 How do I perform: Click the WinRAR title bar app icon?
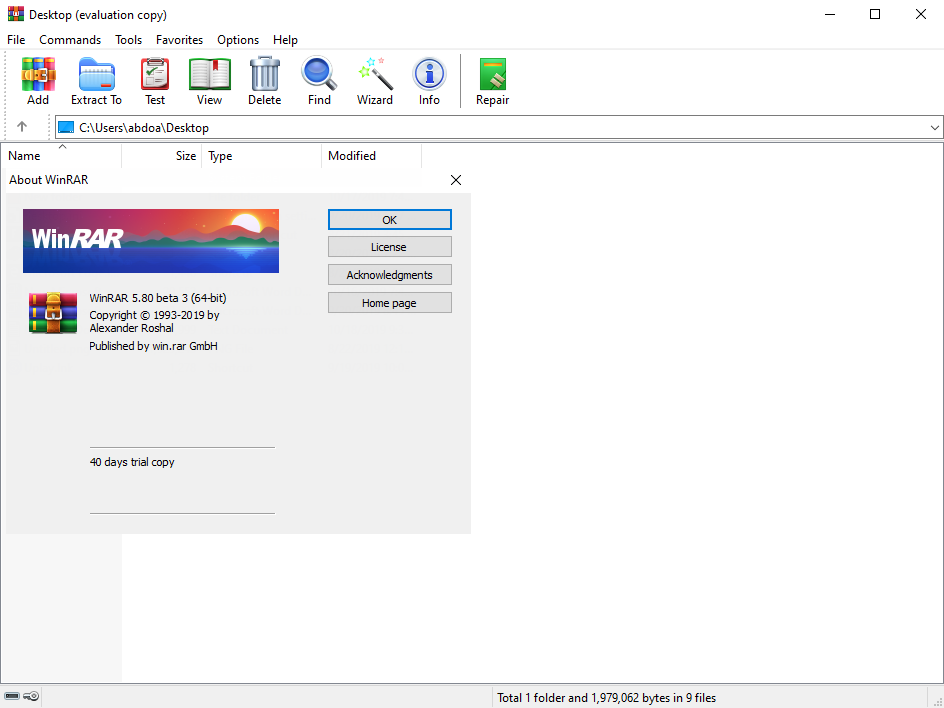[x=16, y=14]
